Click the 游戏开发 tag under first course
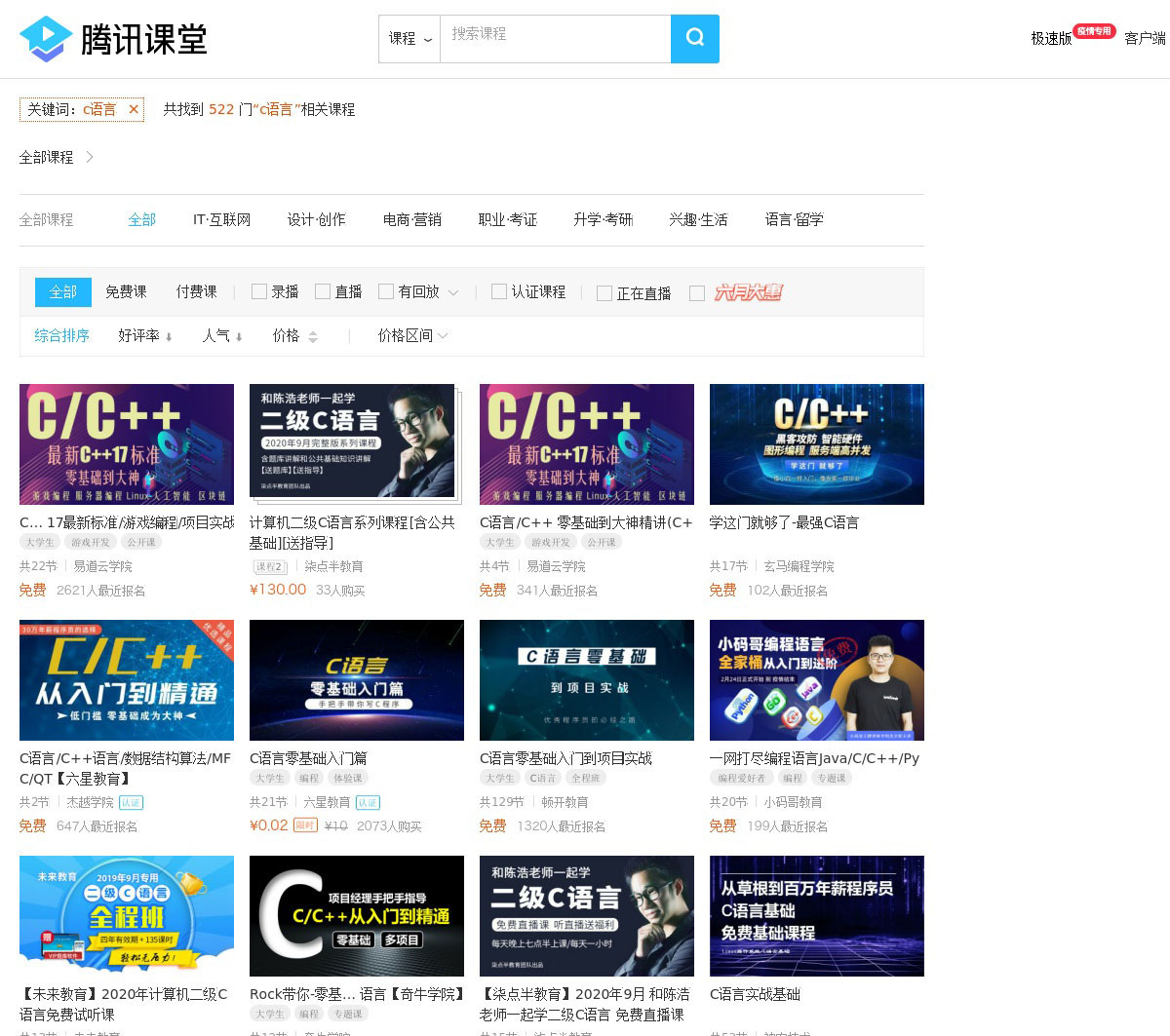This screenshot has height=1036, width=1170. click(90, 542)
